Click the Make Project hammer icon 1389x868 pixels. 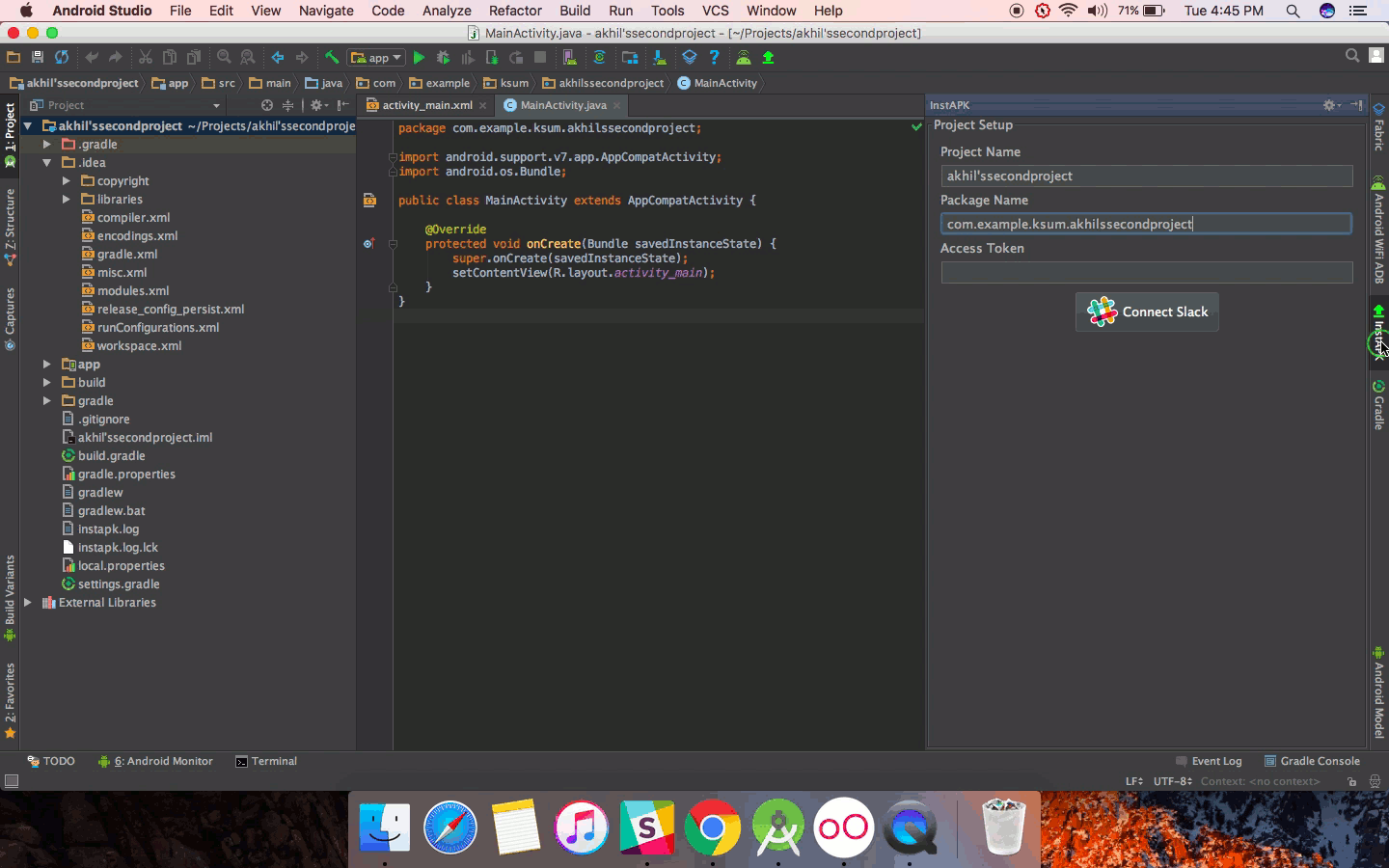point(332,58)
